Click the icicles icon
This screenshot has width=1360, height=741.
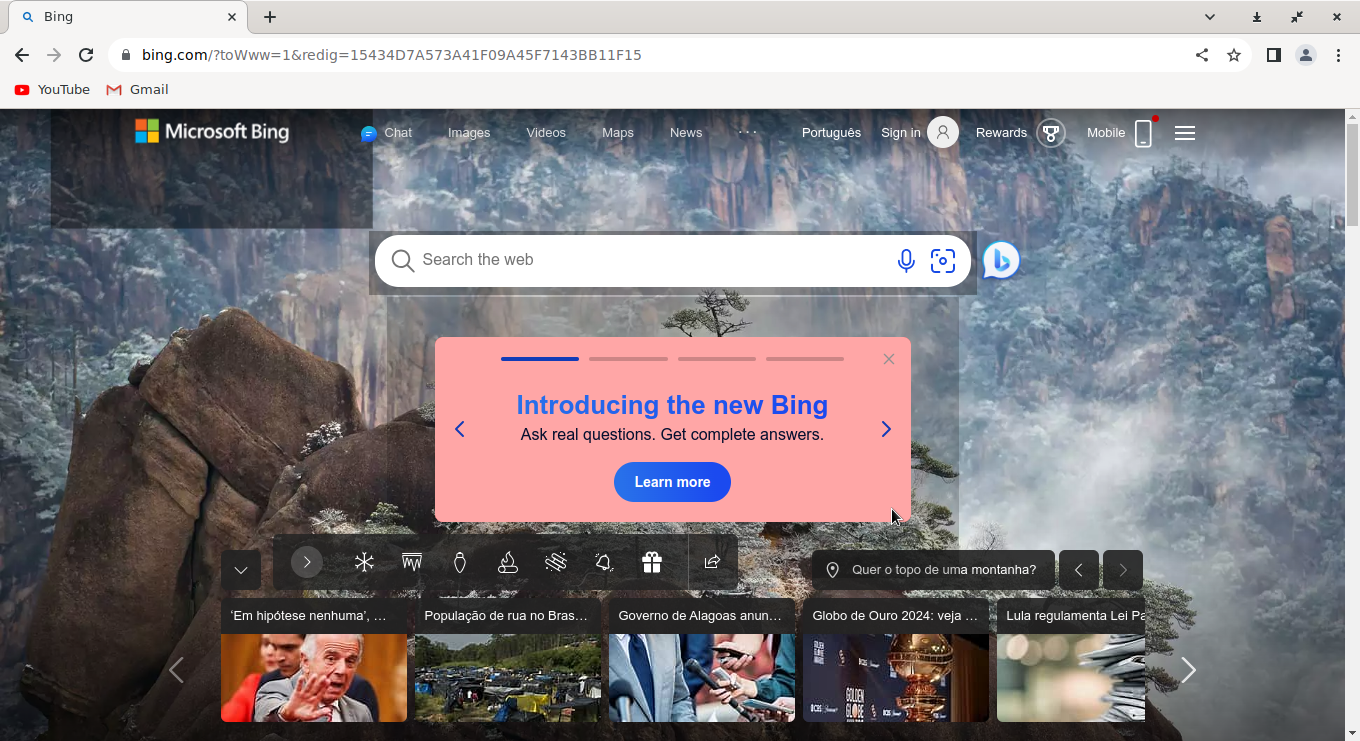pos(412,562)
